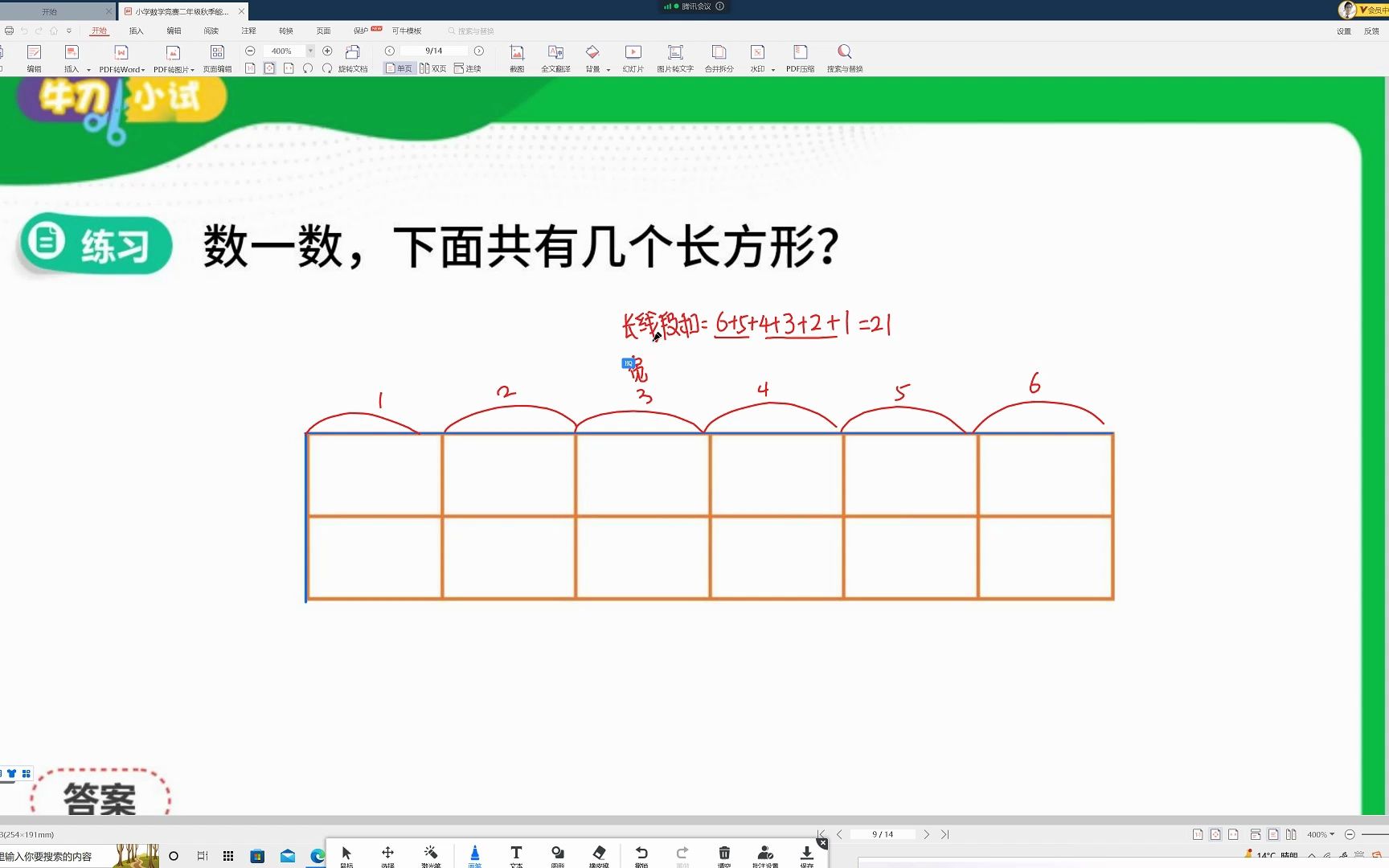Select the 文本 text annotation tool

pos(516,854)
